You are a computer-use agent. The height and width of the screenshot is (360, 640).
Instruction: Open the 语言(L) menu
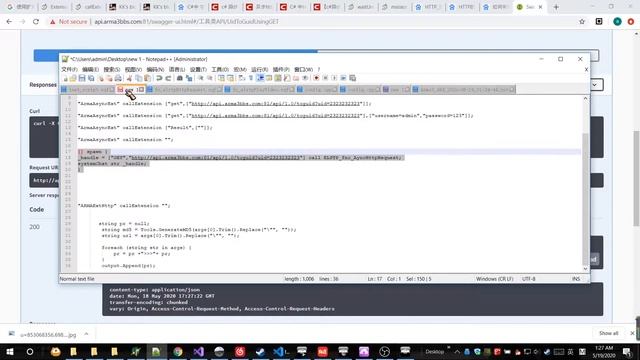pos(177,69)
